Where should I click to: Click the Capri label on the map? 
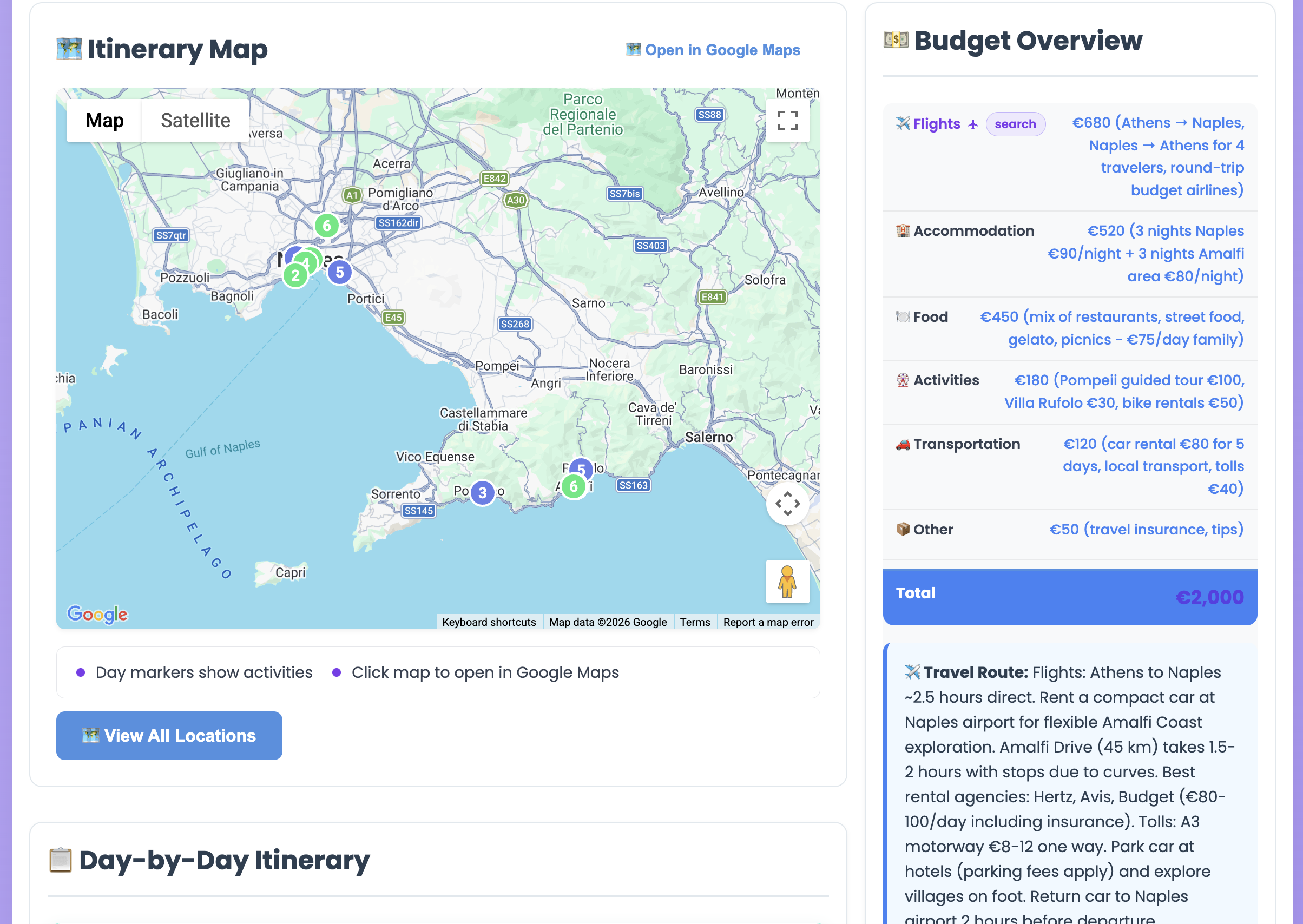click(x=290, y=572)
